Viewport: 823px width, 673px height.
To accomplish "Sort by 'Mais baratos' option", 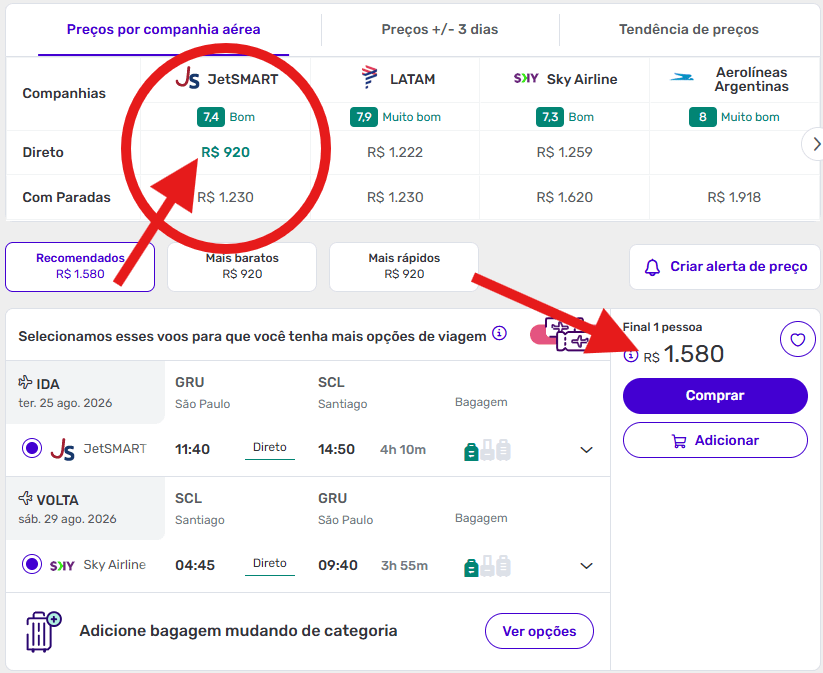I will click(x=242, y=266).
